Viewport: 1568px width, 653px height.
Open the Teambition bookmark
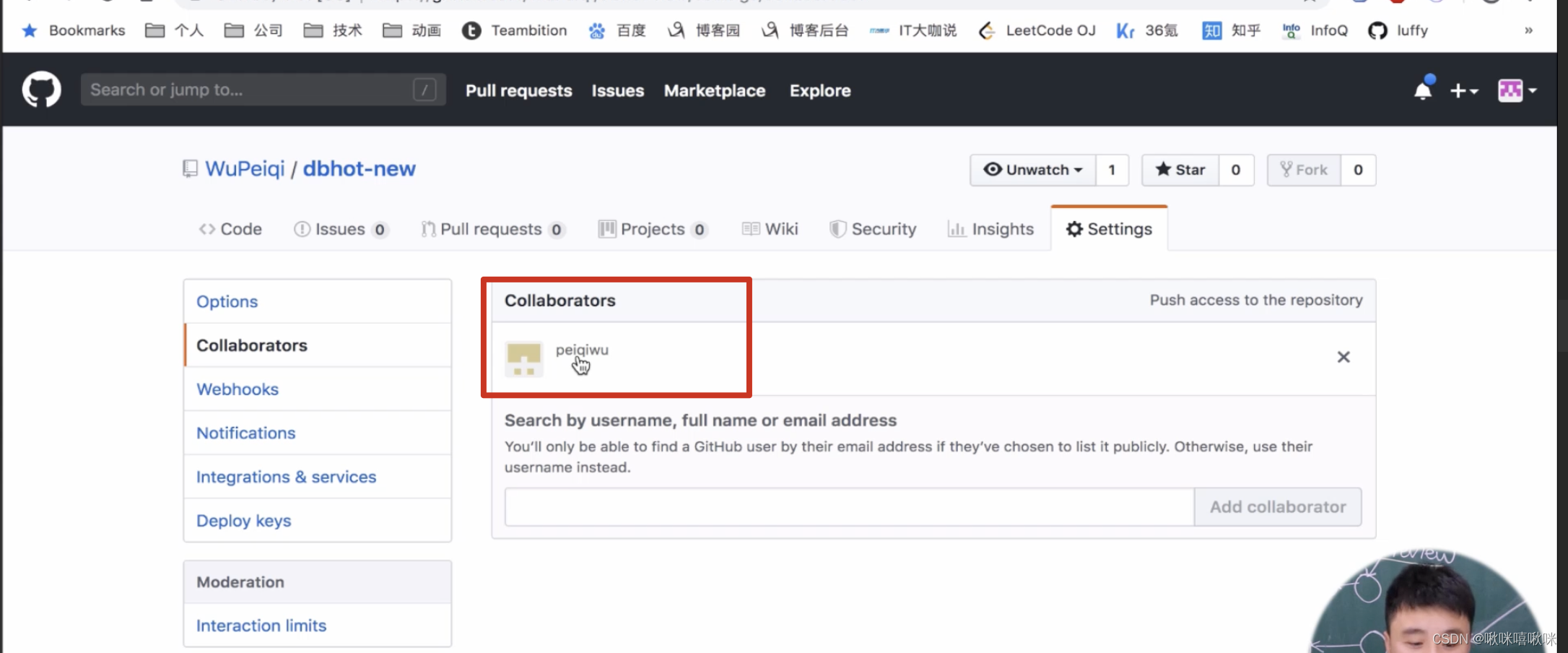(x=514, y=30)
